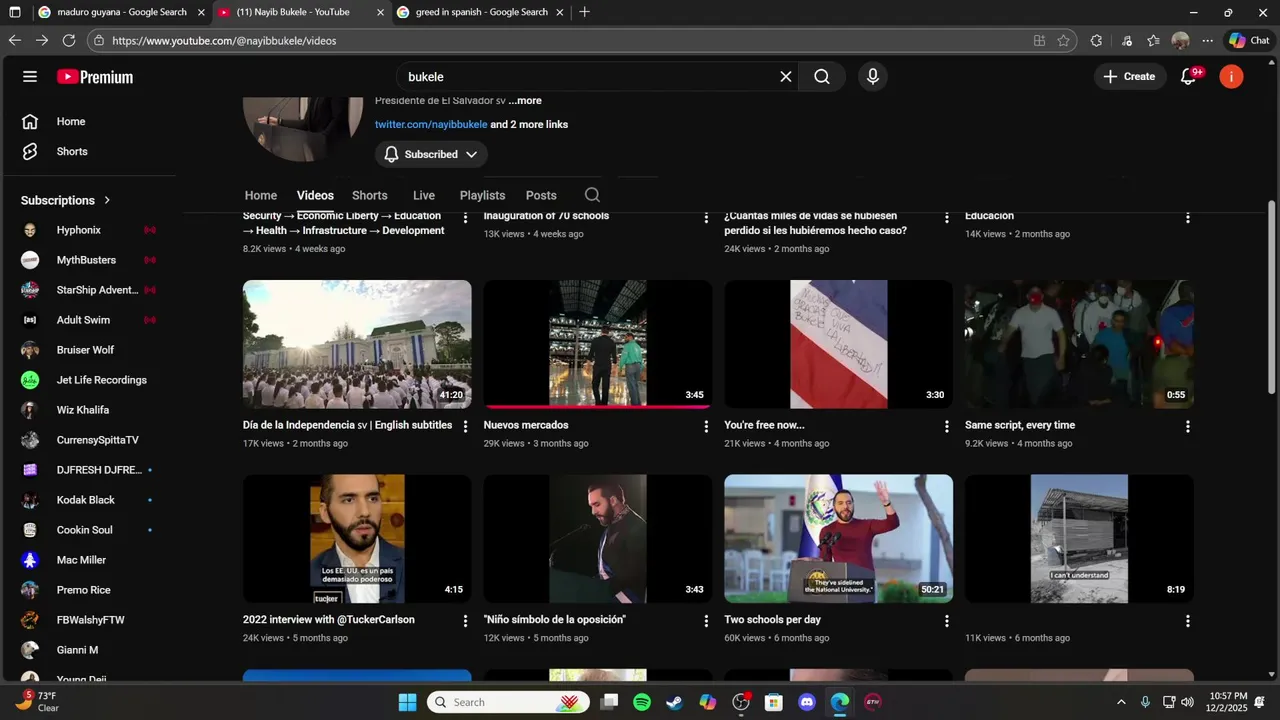Image resolution: width=1280 pixels, height=720 pixels.
Task: Select the channel Videos tab
Action: pyautogui.click(x=315, y=195)
